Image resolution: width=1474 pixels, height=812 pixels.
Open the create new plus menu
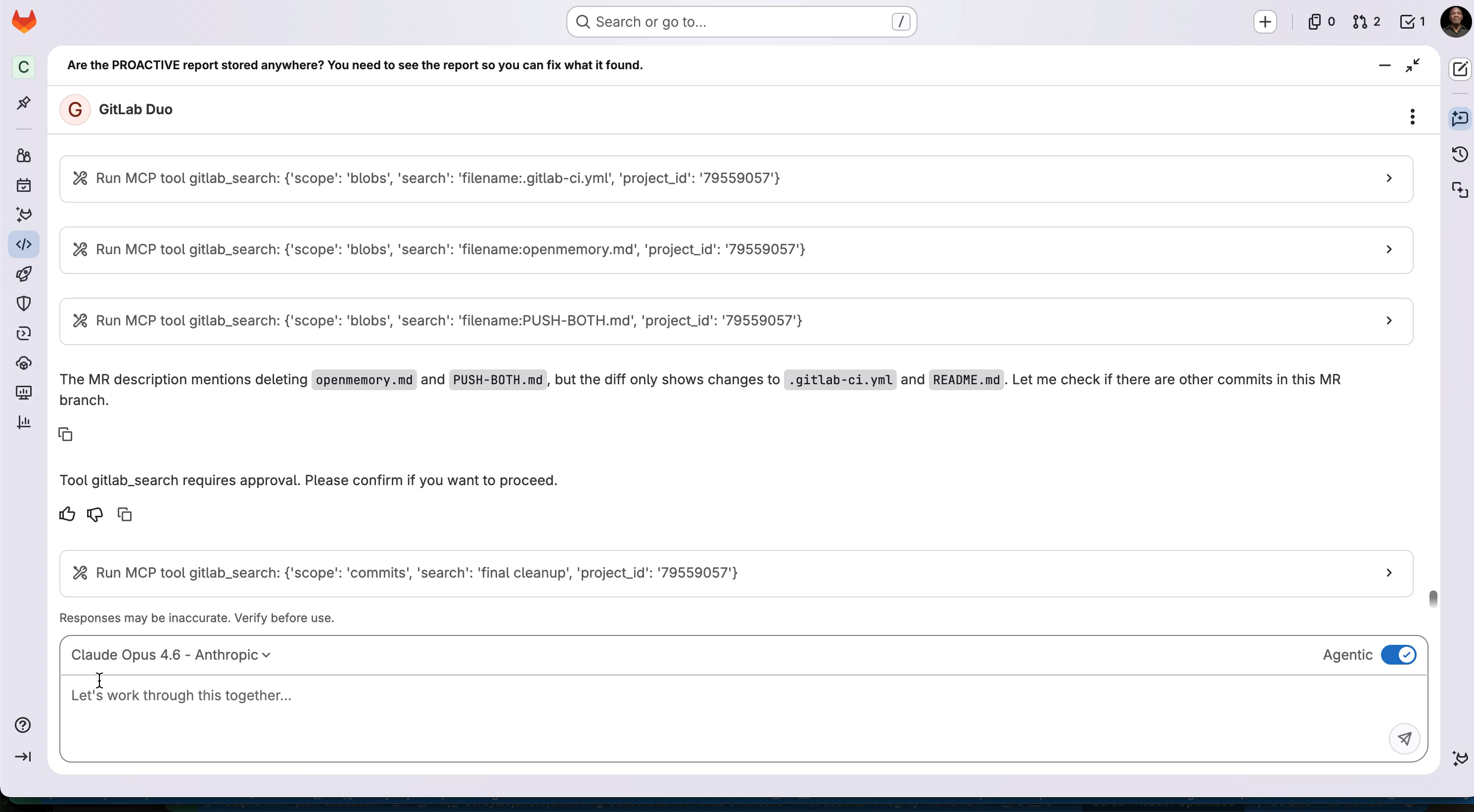coord(1265,22)
